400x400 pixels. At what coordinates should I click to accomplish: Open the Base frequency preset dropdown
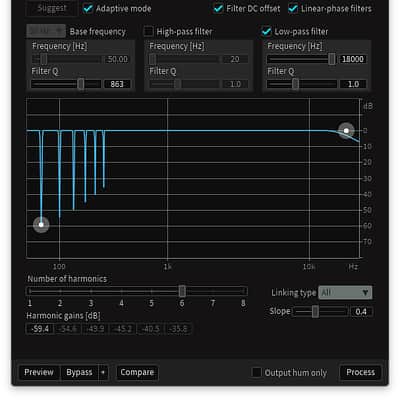coord(46,31)
